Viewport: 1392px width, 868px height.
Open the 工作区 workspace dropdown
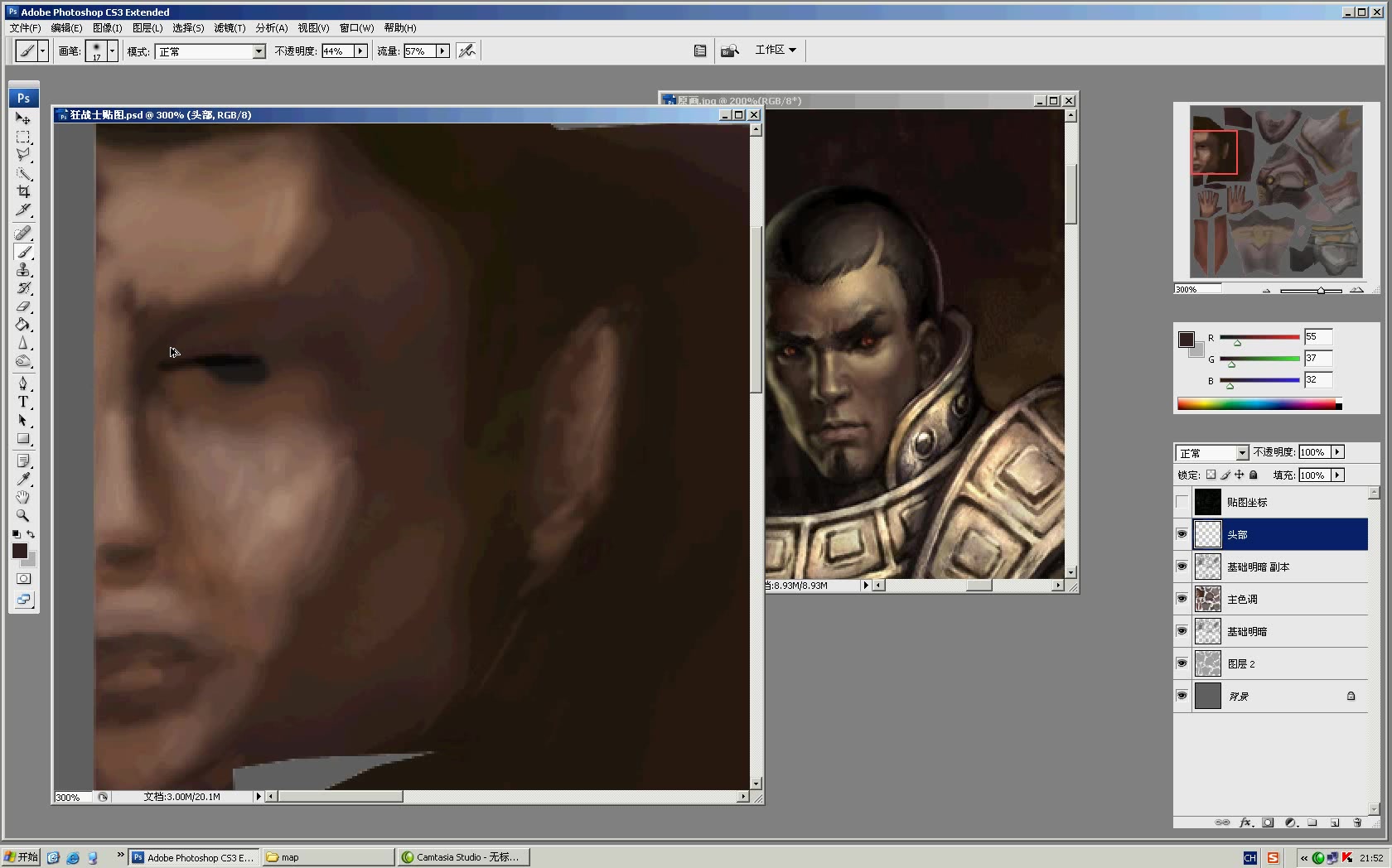775,50
